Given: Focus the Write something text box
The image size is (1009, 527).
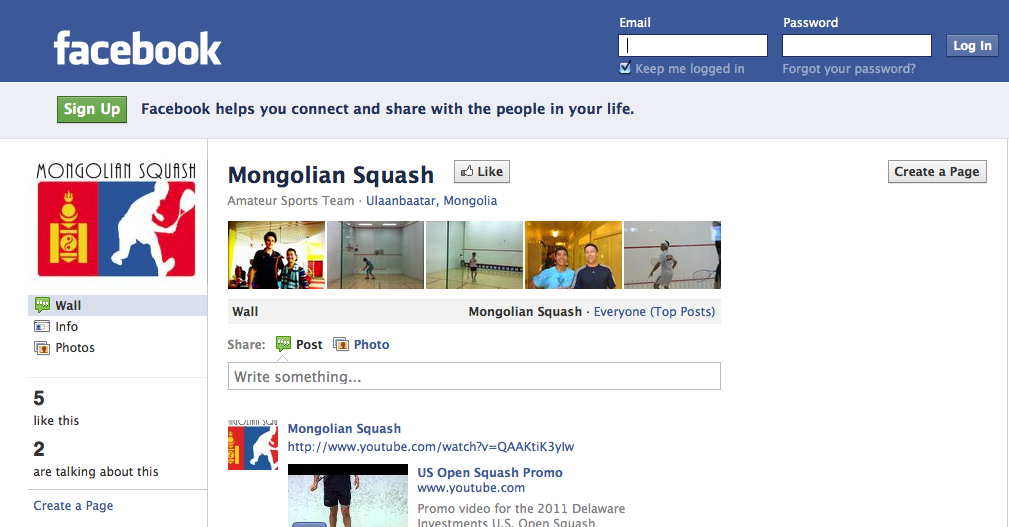Looking at the screenshot, I should pos(474,376).
